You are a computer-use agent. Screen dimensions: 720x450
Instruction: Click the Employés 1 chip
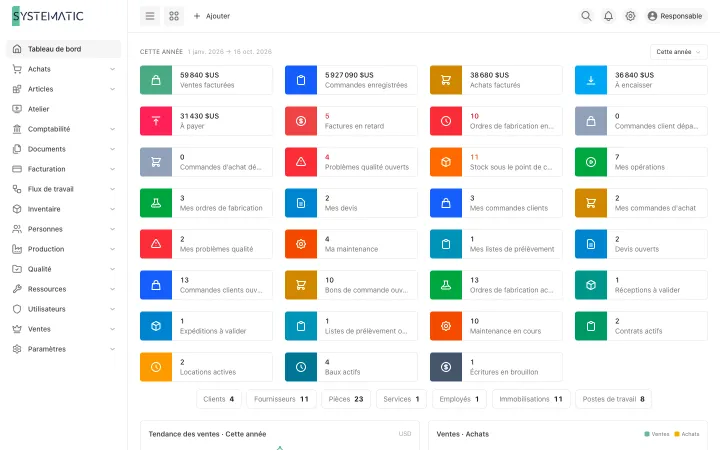pos(459,399)
